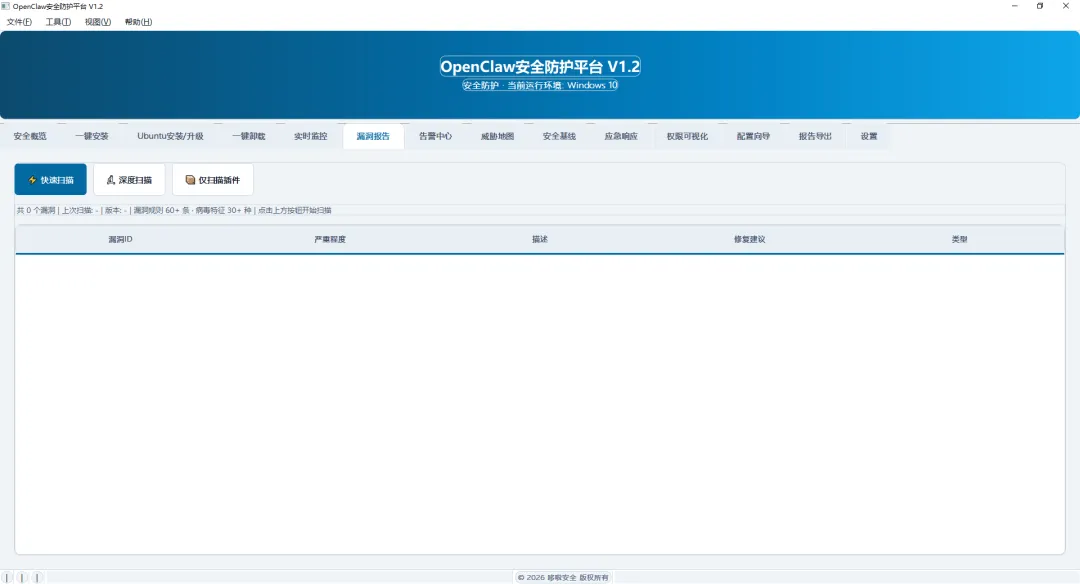This screenshot has height=584, width=1080.
Task: Click the © 2026 copyright footer text
Action: 563,578
